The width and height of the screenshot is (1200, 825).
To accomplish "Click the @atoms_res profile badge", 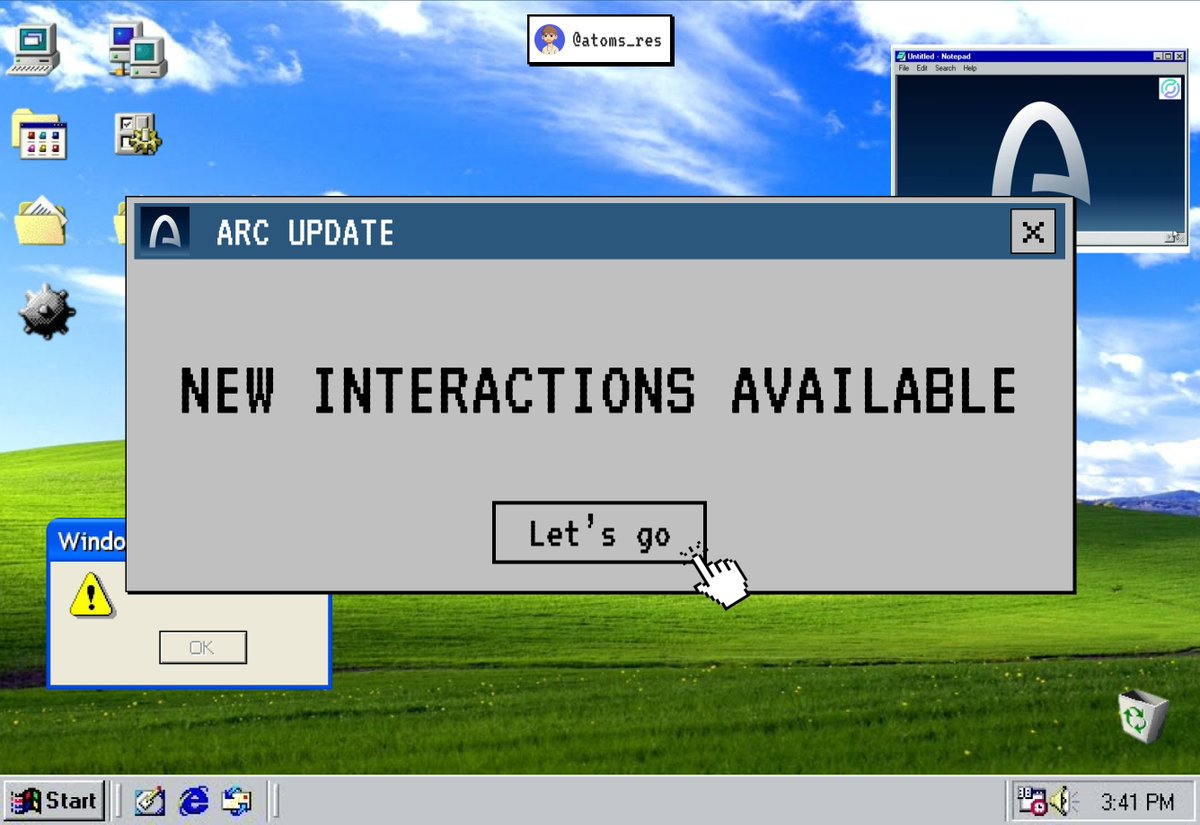I will click(599, 41).
